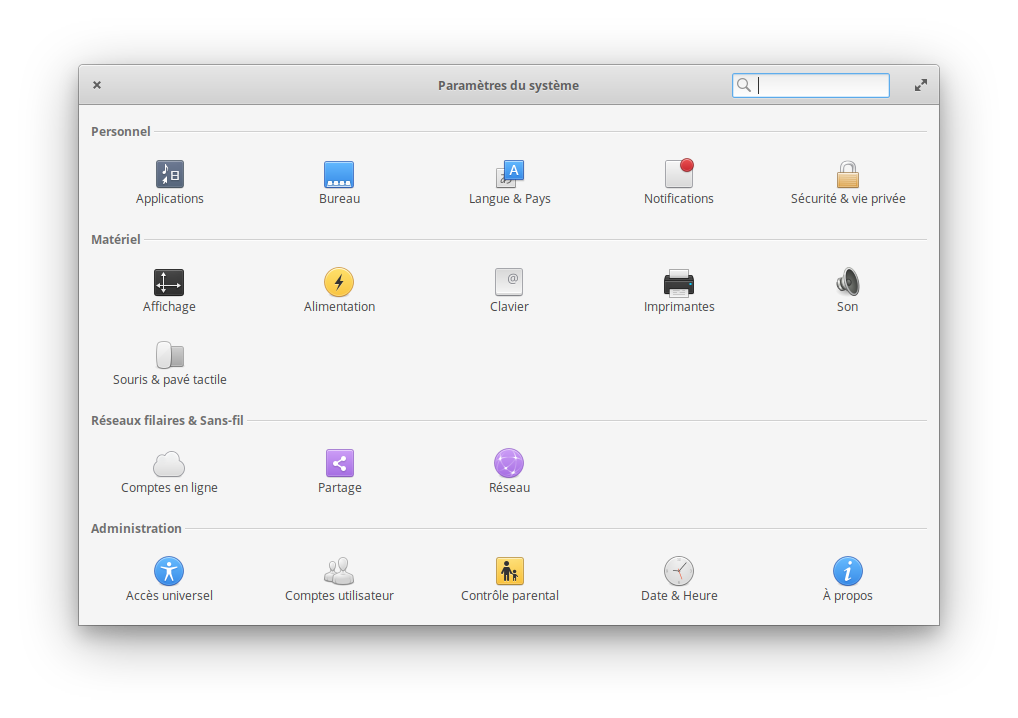Close the Paramètres du système window
This screenshot has height=718, width=1018.
coord(97,85)
